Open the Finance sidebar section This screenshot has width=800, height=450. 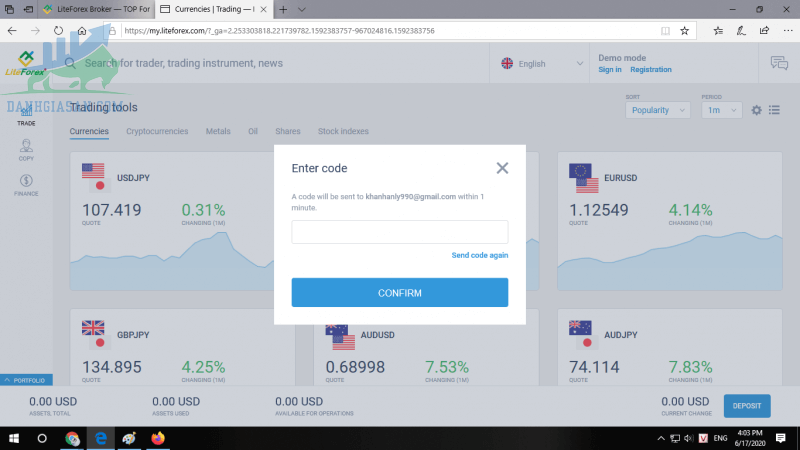pyautogui.click(x=26, y=185)
